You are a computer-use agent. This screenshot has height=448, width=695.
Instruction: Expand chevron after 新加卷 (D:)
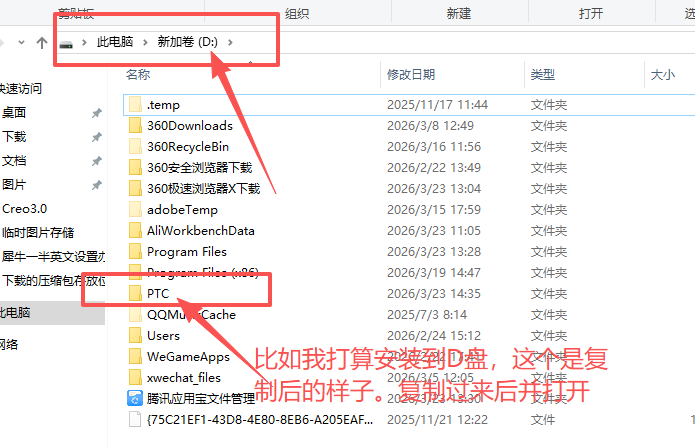point(230,43)
